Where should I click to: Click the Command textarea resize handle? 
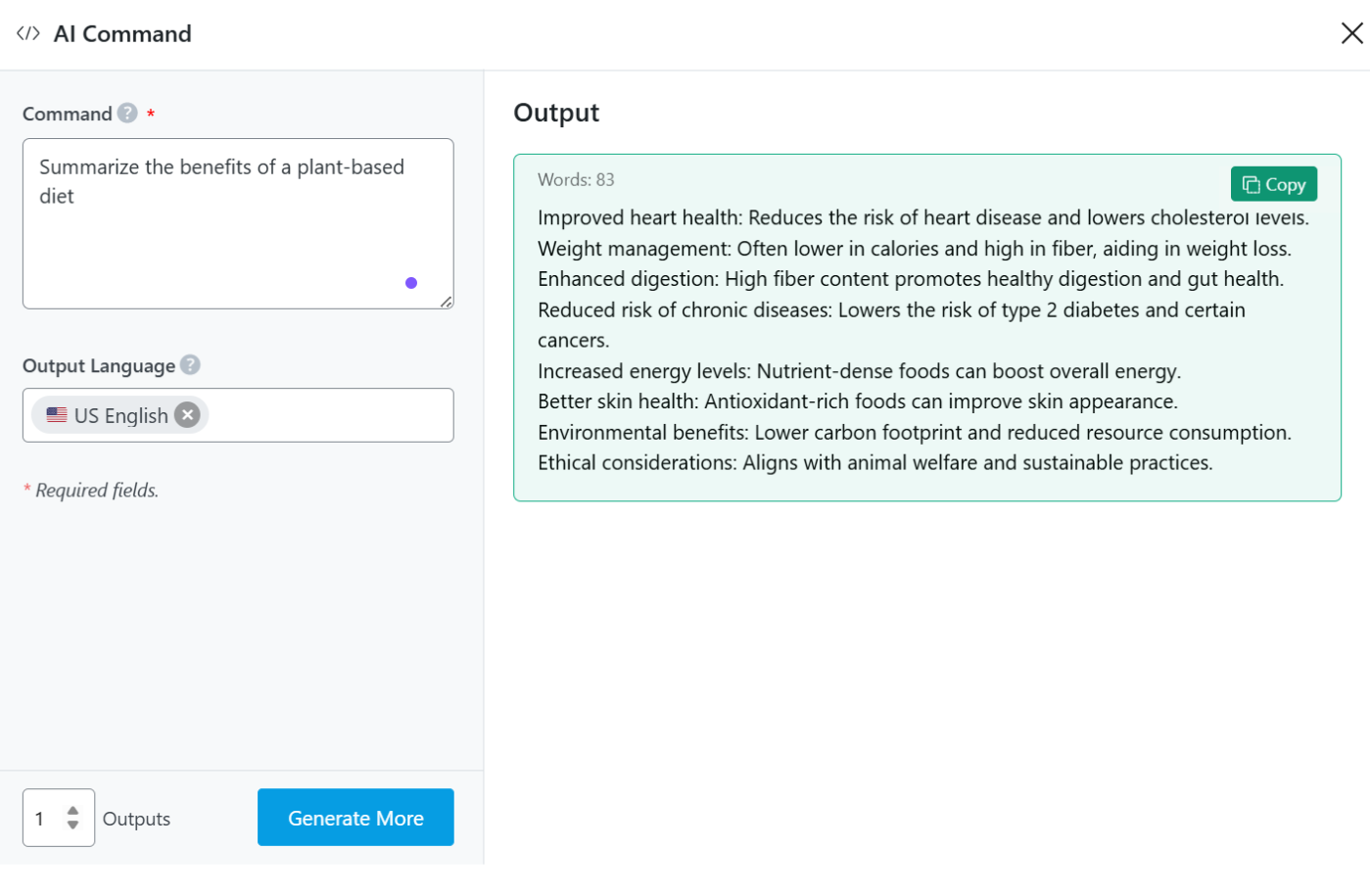(x=447, y=303)
